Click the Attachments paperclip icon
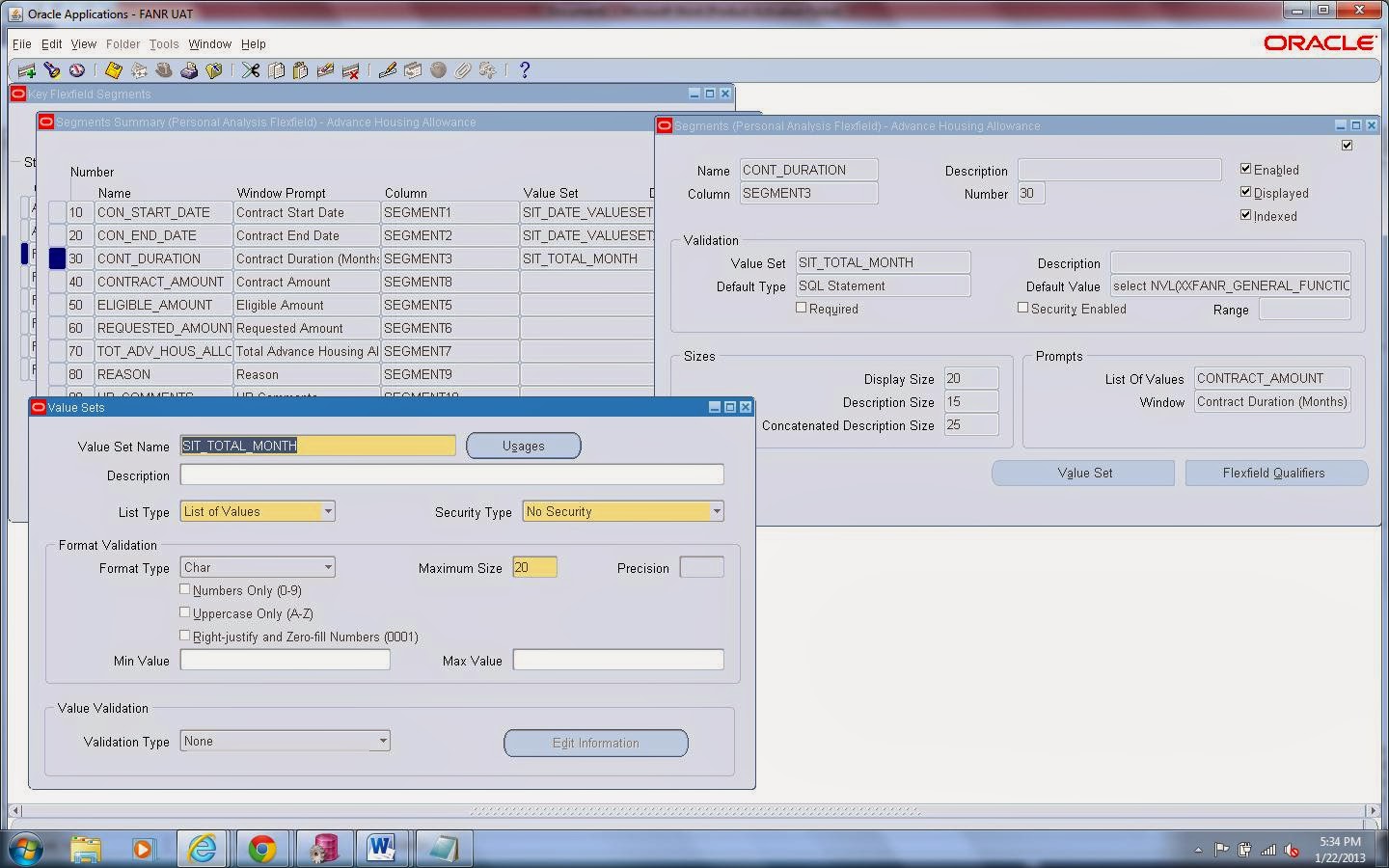Viewport: 1389px width, 868px height. tap(461, 69)
